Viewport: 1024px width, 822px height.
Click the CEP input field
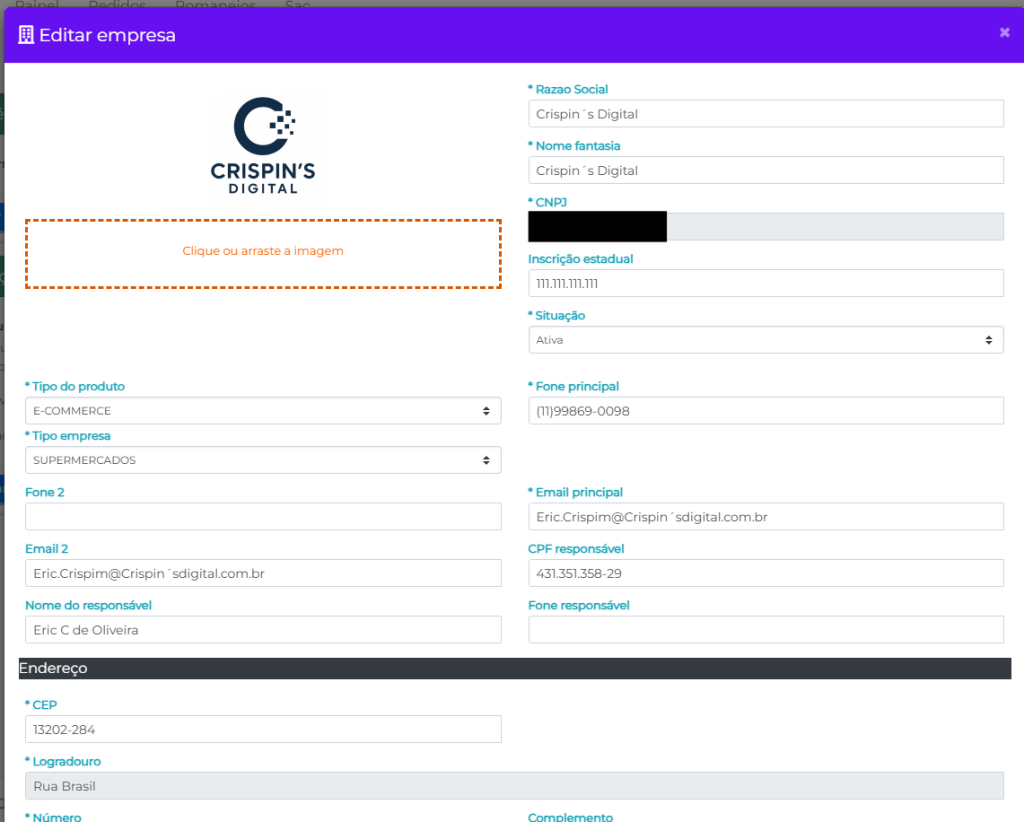(x=263, y=730)
